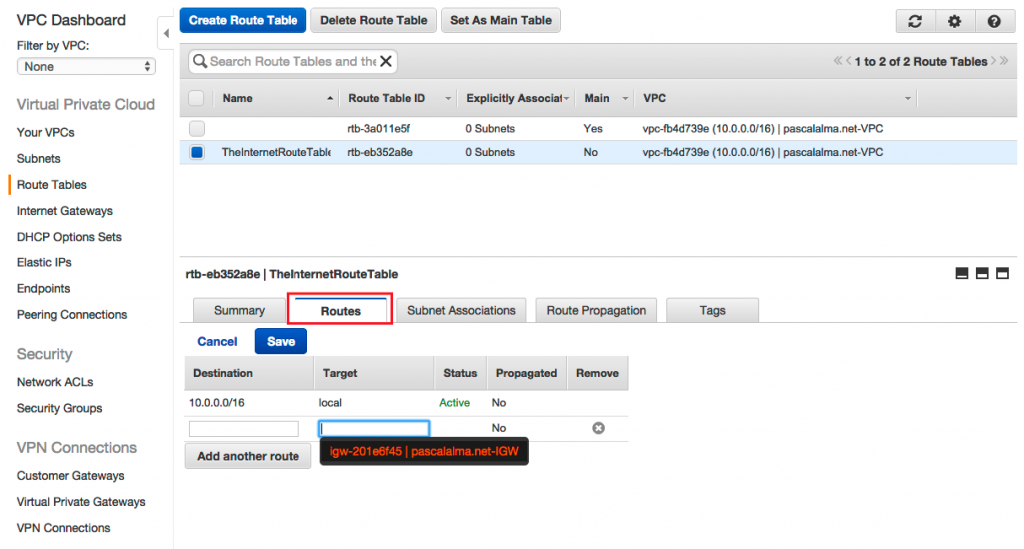Click the Main value Yes cell
The image size is (1024, 549).
(x=593, y=129)
